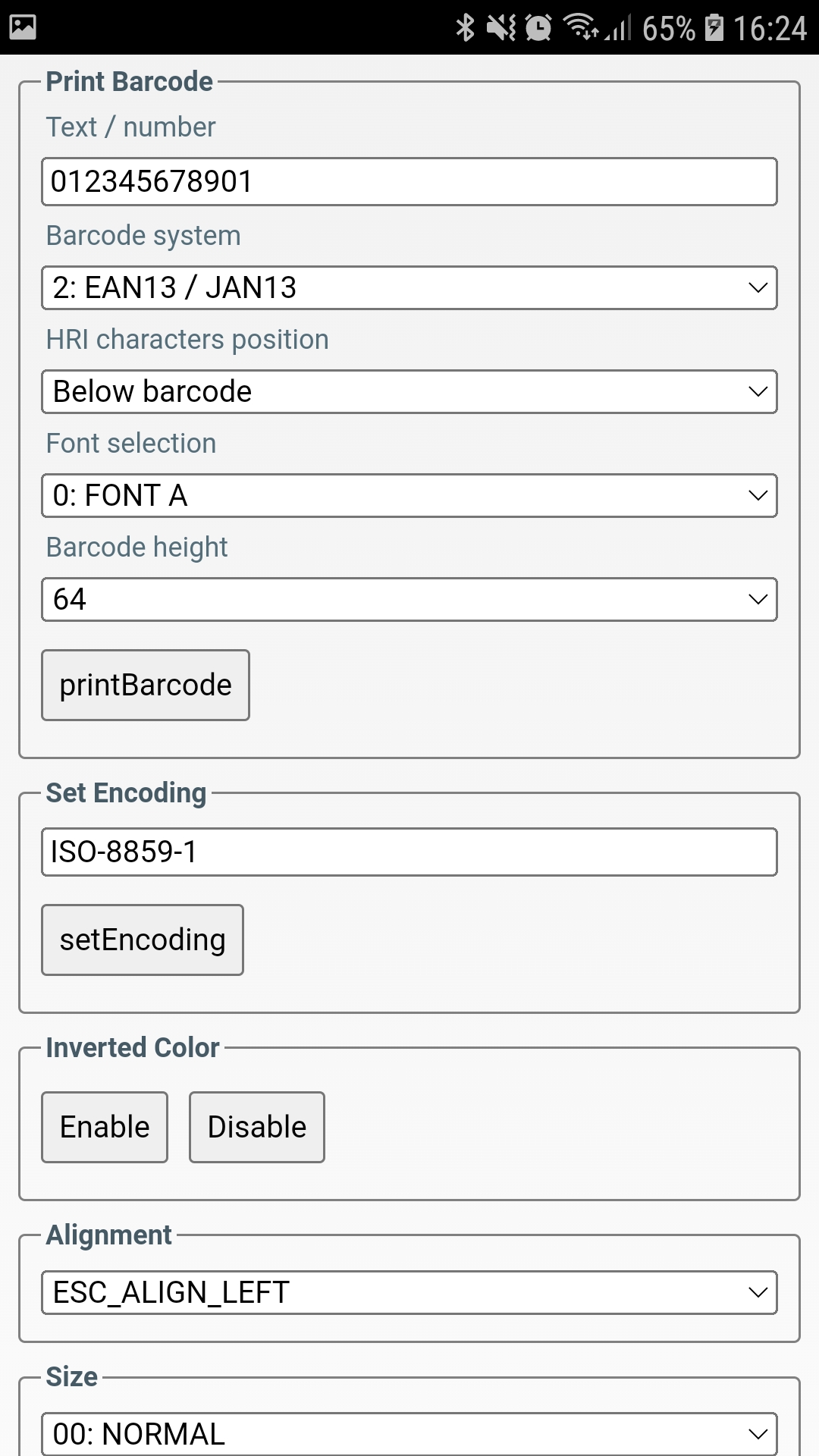Click the ISO-8859-1 encoding field
The image size is (819, 1456).
click(x=409, y=852)
